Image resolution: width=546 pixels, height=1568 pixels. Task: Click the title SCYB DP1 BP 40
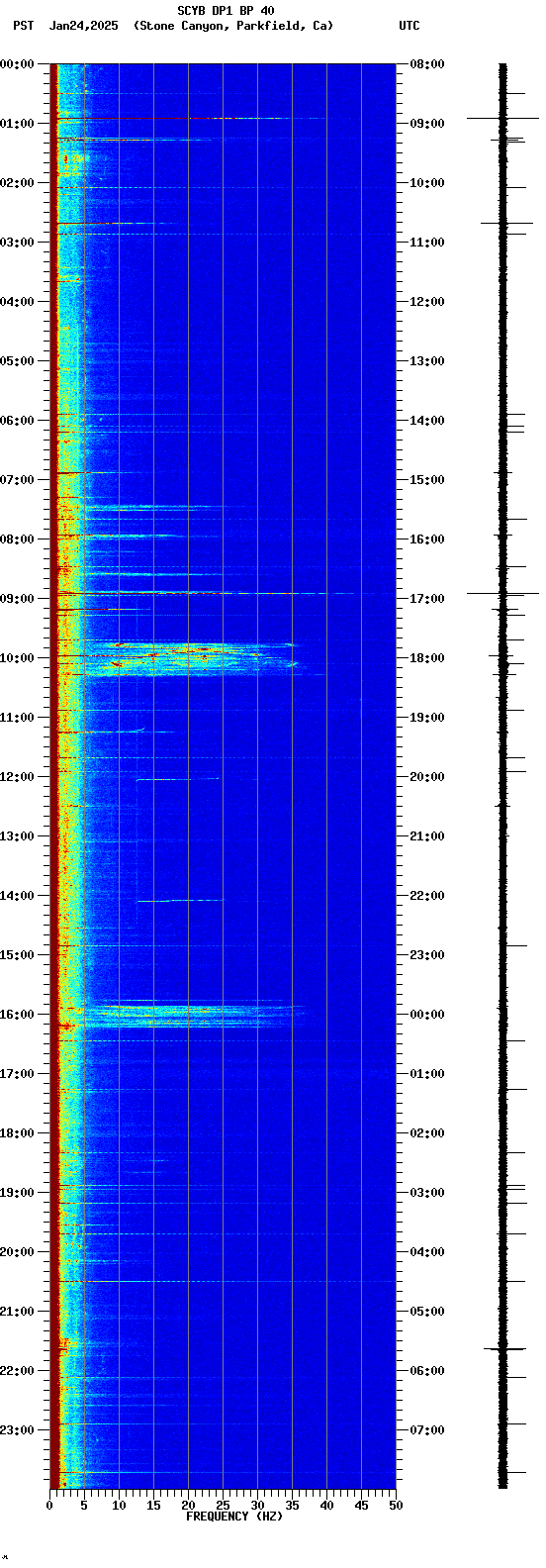click(226, 11)
